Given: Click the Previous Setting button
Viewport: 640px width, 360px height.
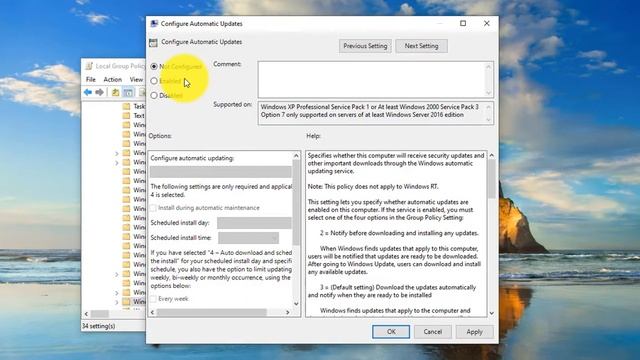Looking at the screenshot, I should pyautogui.click(x=365, y=46).
